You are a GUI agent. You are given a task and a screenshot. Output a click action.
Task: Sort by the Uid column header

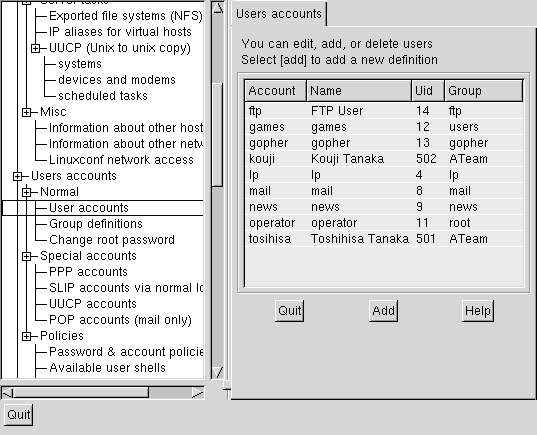pos(428,91)
